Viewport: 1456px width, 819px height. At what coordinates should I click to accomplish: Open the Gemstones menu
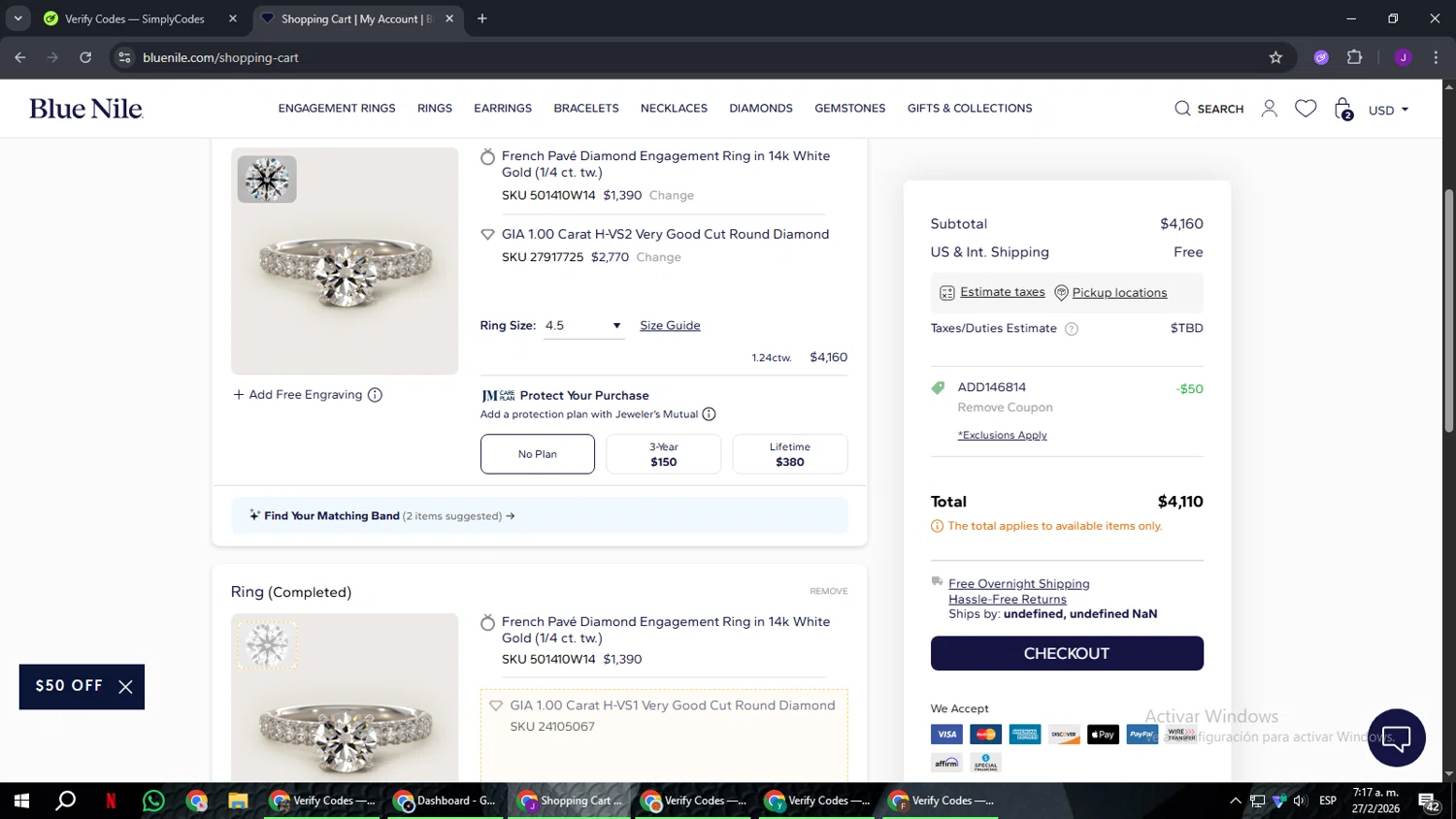pyautogui.click(x=850, y=109)
